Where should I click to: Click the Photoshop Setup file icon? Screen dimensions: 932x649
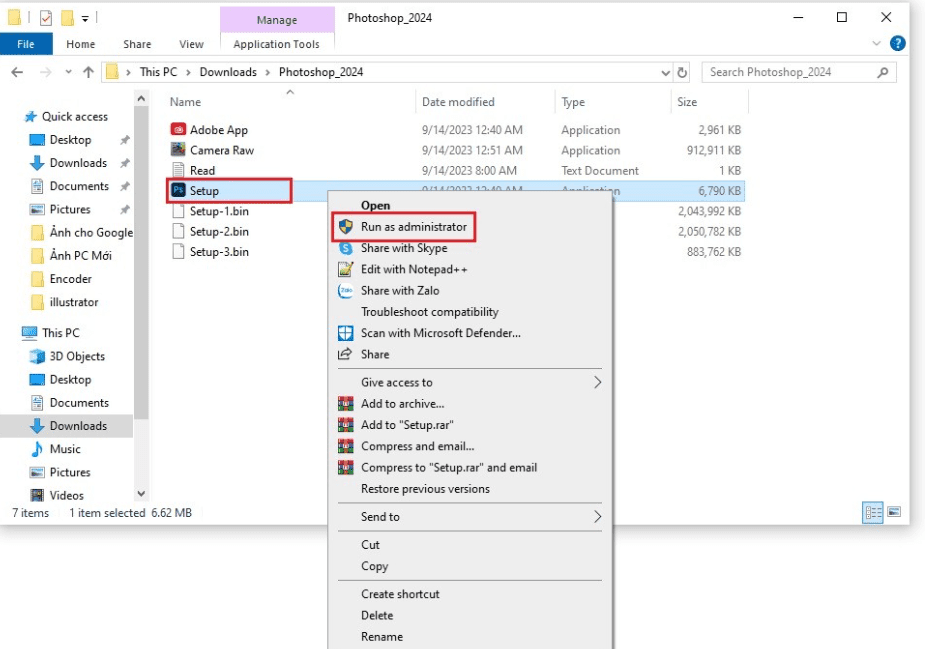coord(178,191)
